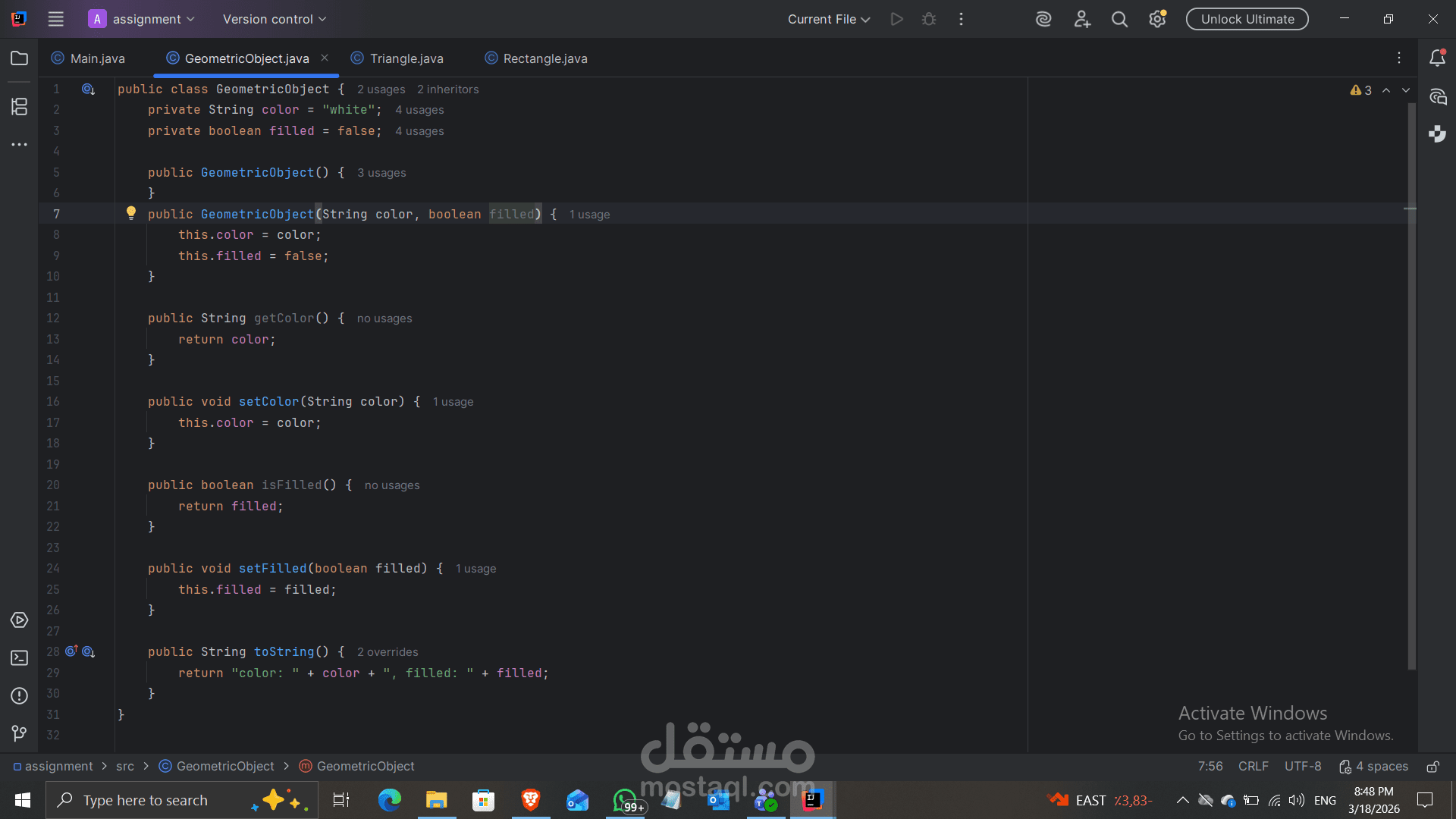This screenshot has height=819, width=1456.
Task: Switch to the Triangle.java tab
Action: click(397, 58)
